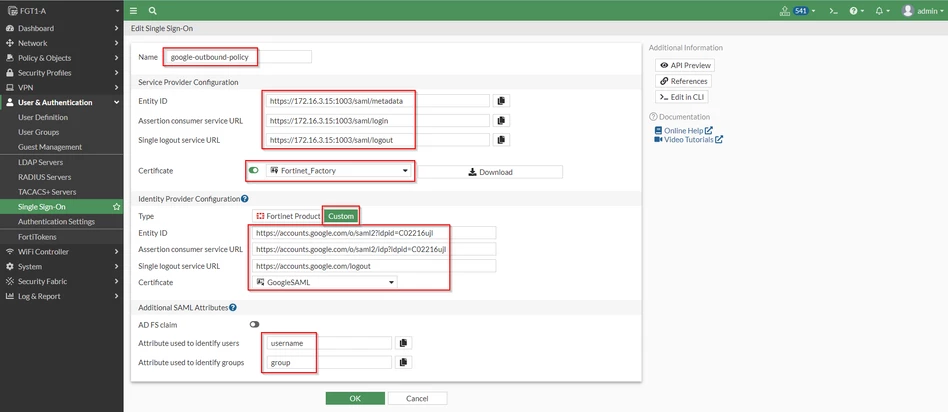Show help for Additional SAML Attributes
This screenshot has width=948, height=412.
coord(233,307)
